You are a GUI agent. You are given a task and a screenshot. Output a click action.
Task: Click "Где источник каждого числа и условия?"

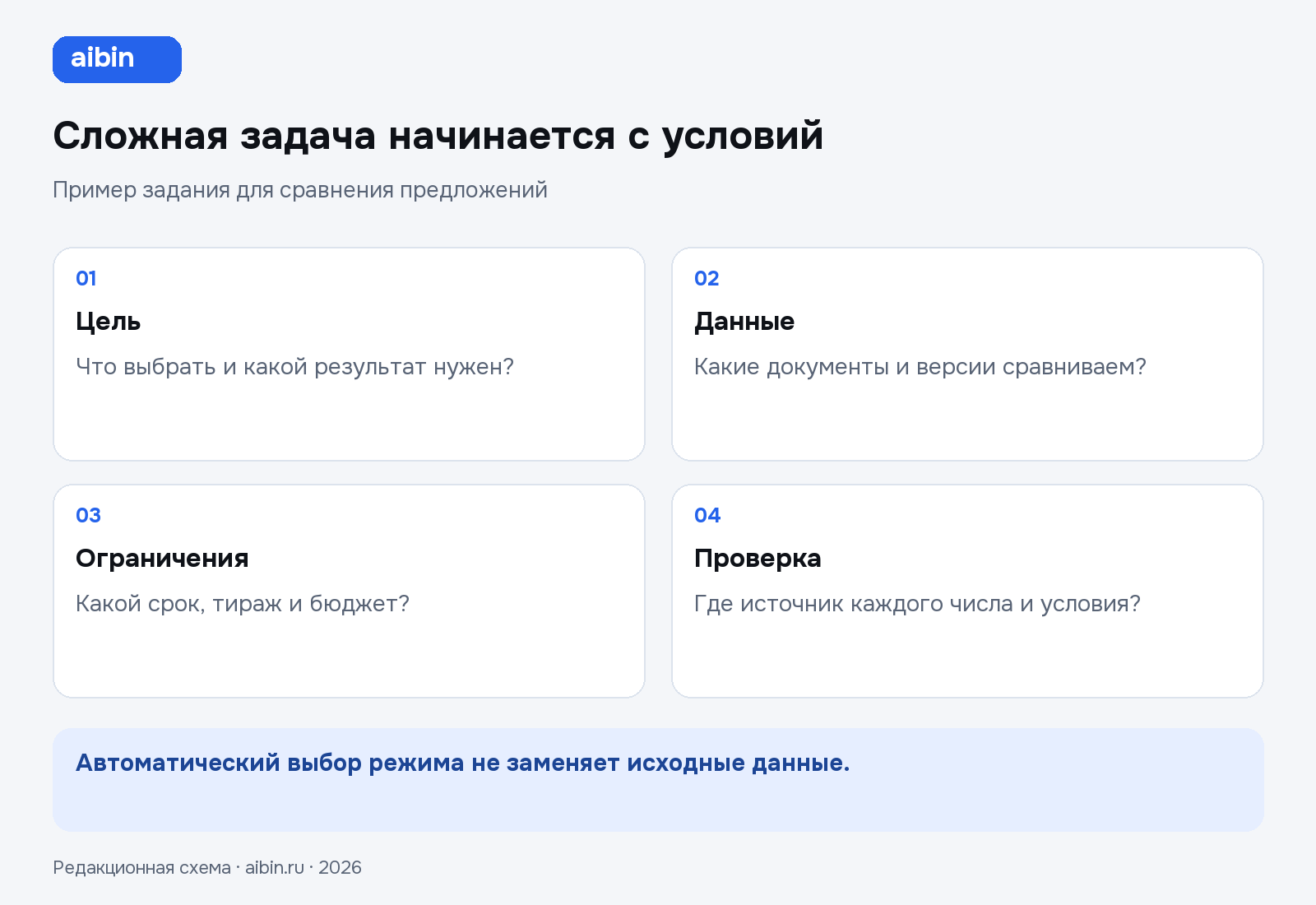pyautogui.click(x=917, y=604)
